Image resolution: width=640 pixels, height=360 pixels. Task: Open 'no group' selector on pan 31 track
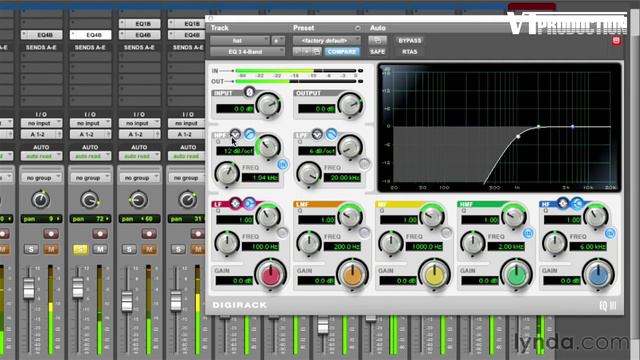click(188, 178)
